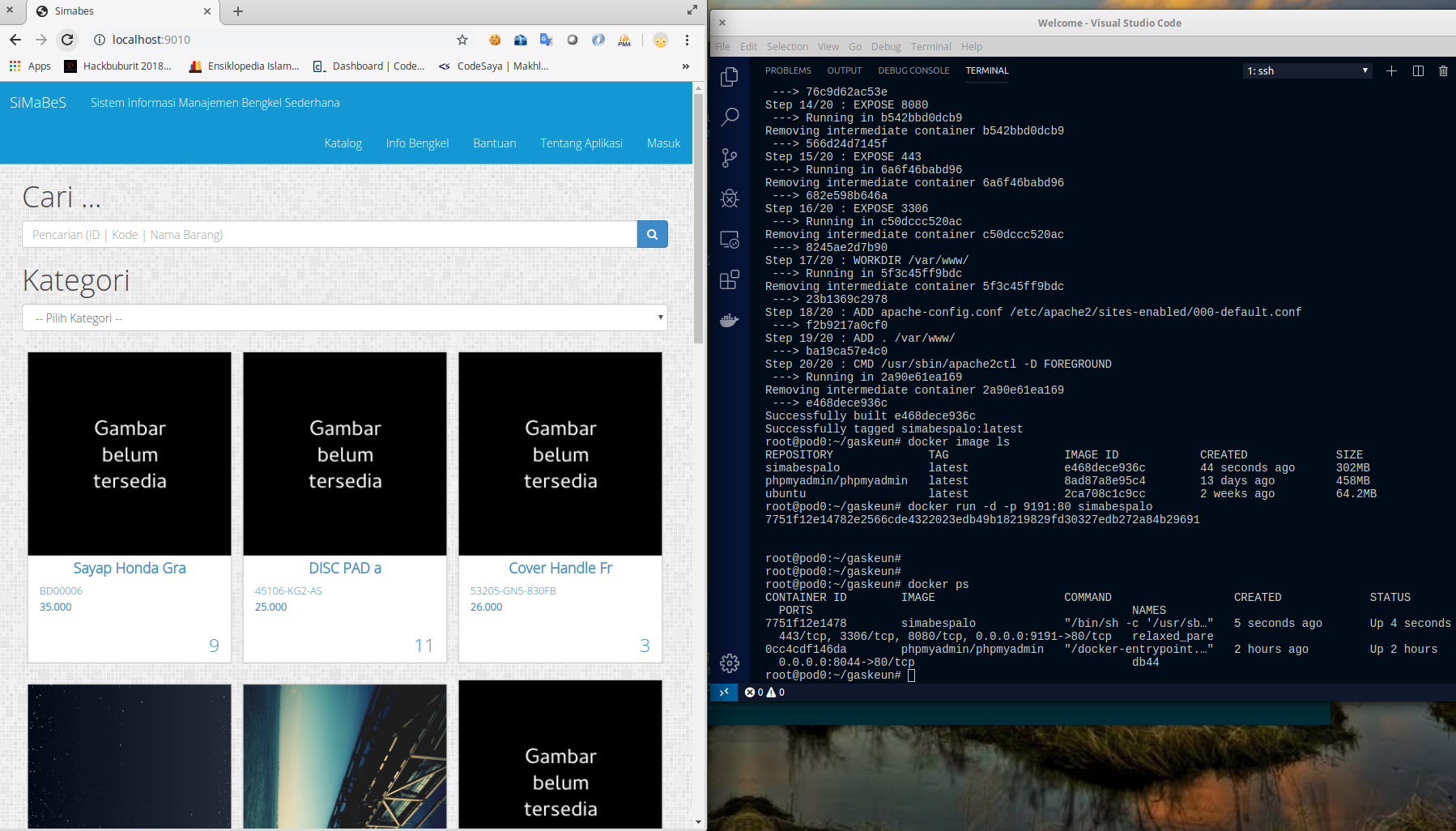This screenshot has width=1456, height=831.
Task: Reload the localhost:9010 page
Action: tap(67, 40)
